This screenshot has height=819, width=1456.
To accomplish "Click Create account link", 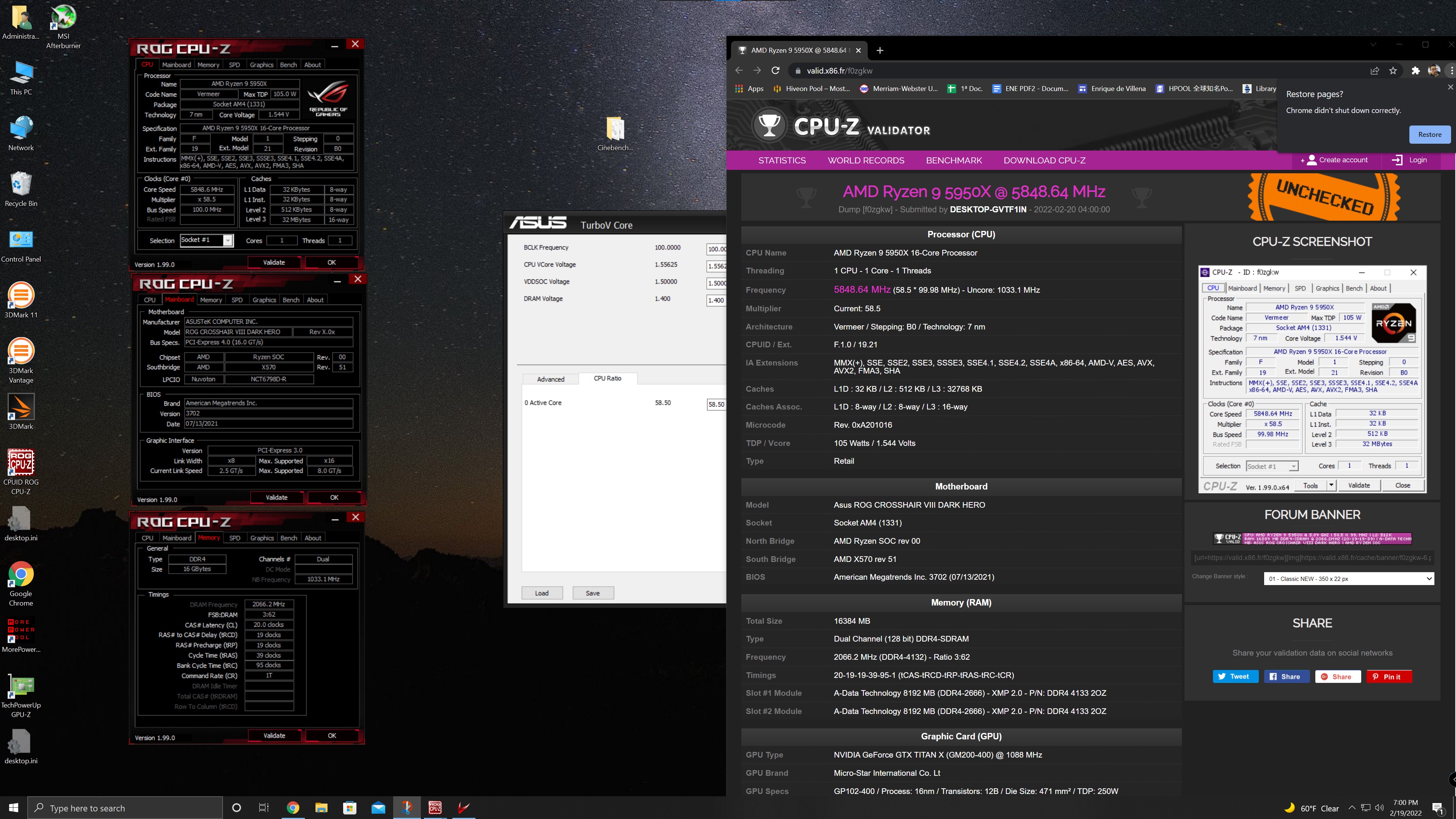I will pyautogui.click(x=1335, y=160).
